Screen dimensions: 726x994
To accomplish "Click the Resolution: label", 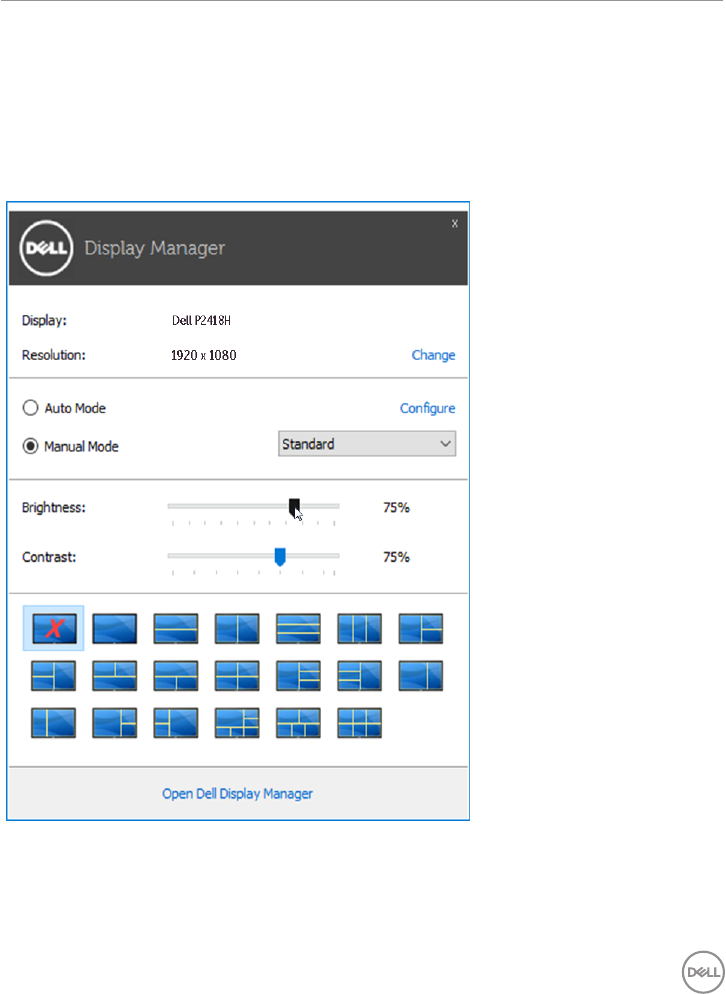I will [x=54, y=355].
